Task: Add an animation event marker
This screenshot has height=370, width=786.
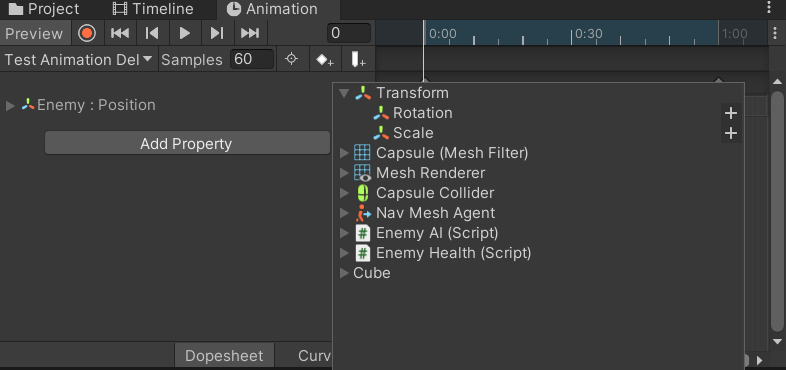Action: click(358, 60)
